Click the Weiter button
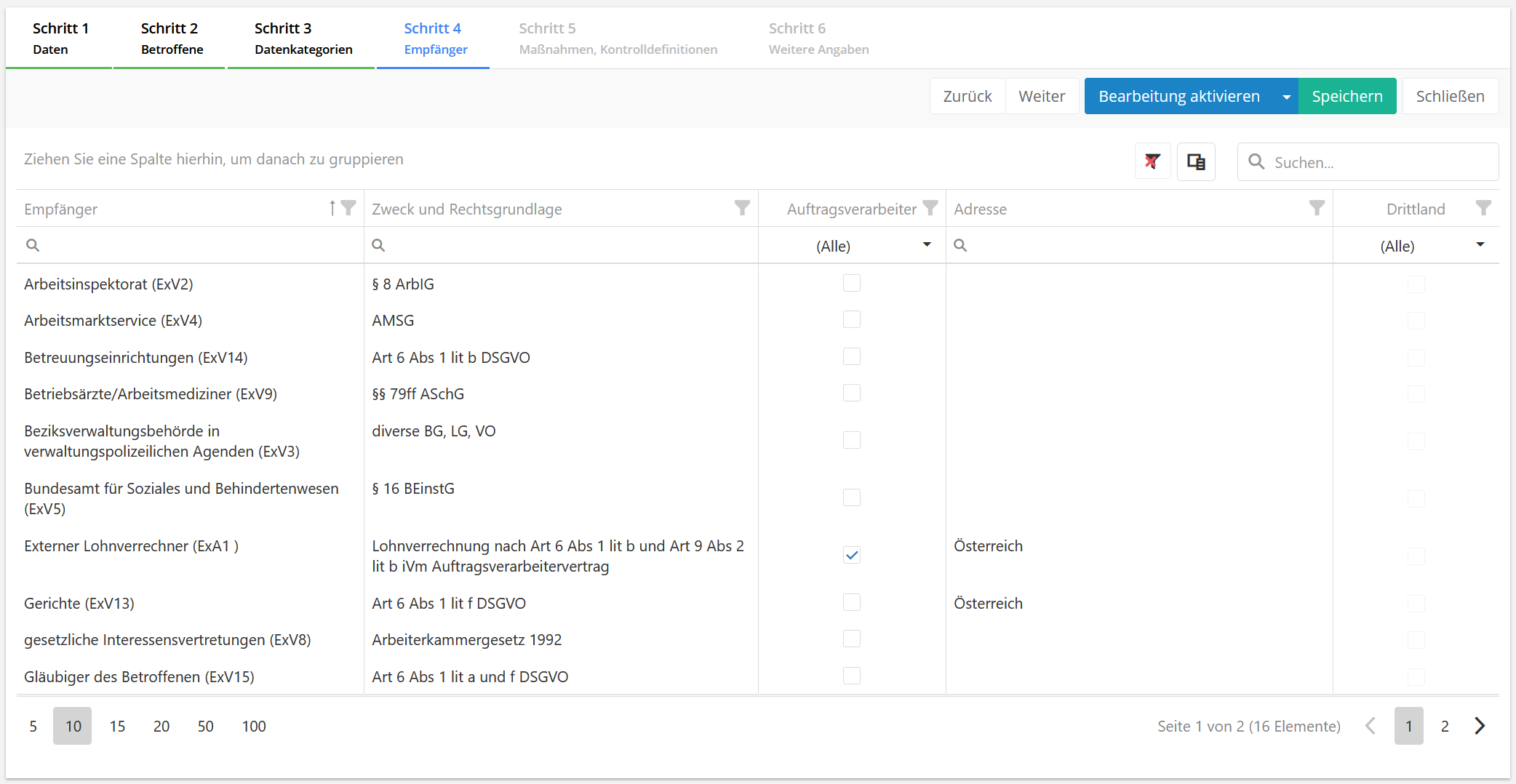This screenshot has width=1516, height=784. [x=1041, y=97]
